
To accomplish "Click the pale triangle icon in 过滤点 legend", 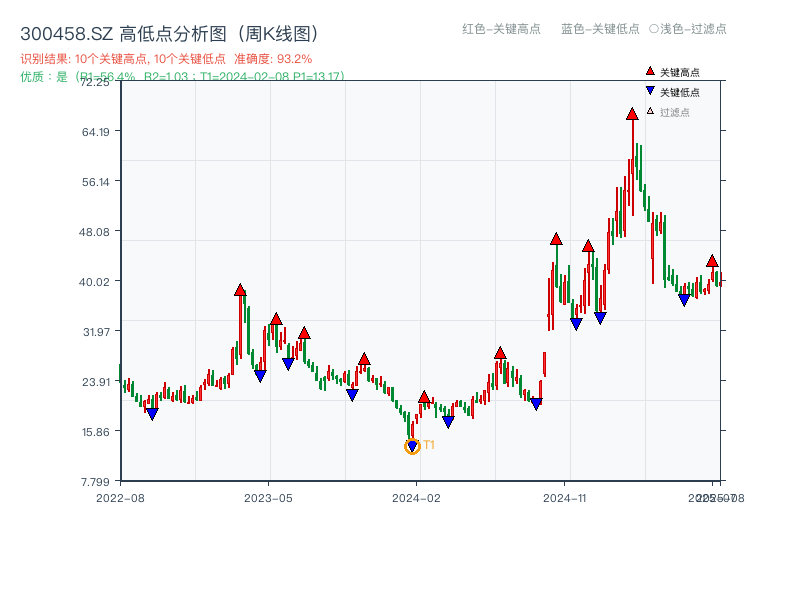I will [650, 111].
